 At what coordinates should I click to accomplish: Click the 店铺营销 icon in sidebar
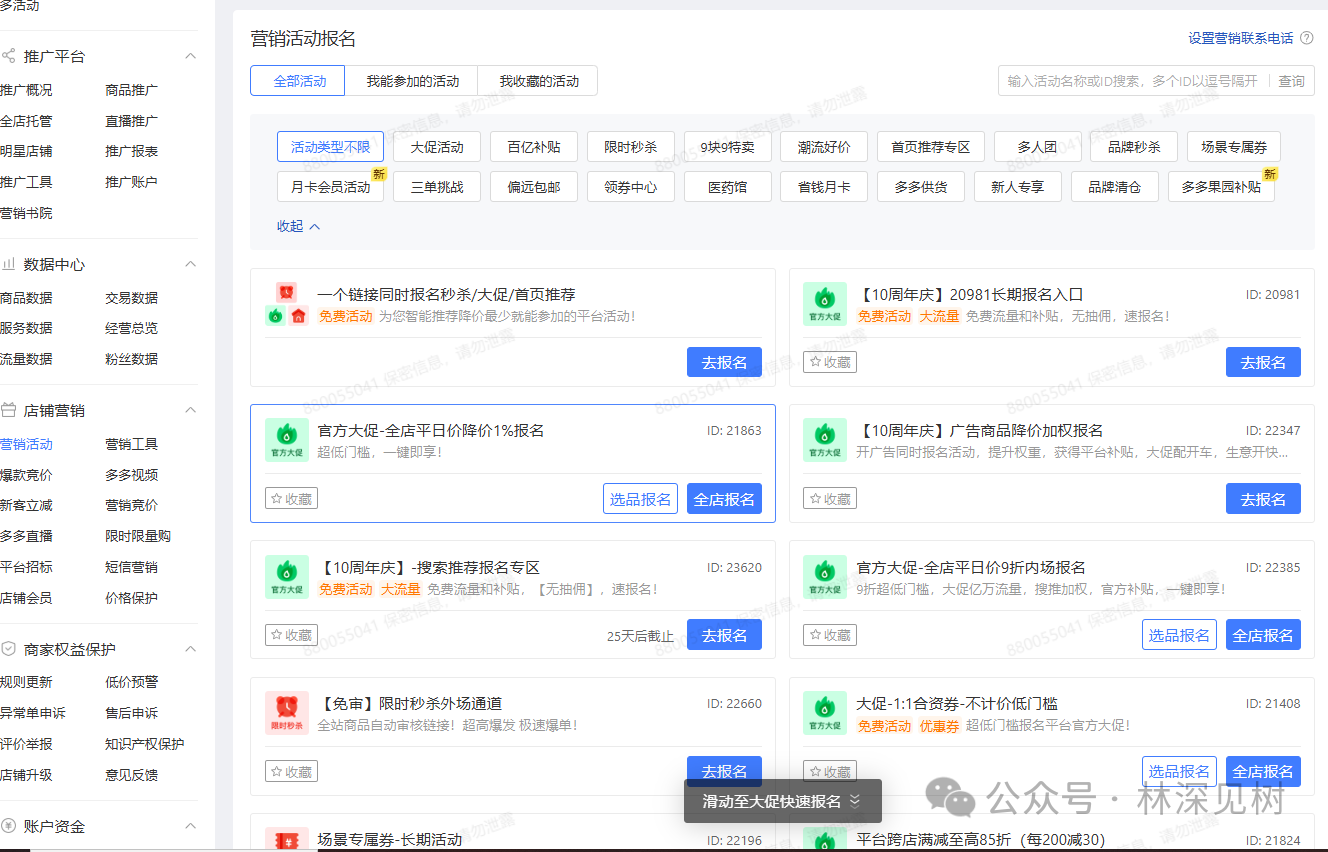(9, 411)
